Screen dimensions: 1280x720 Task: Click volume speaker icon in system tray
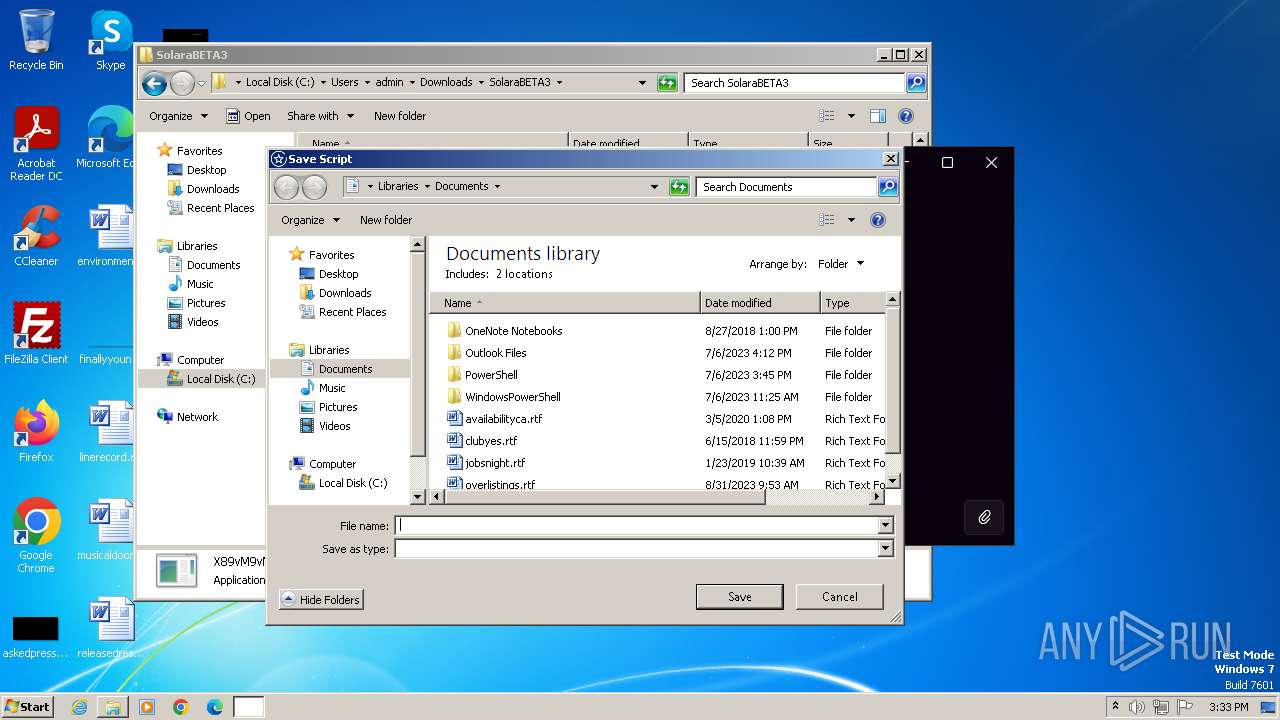(x=1137, y=707)
